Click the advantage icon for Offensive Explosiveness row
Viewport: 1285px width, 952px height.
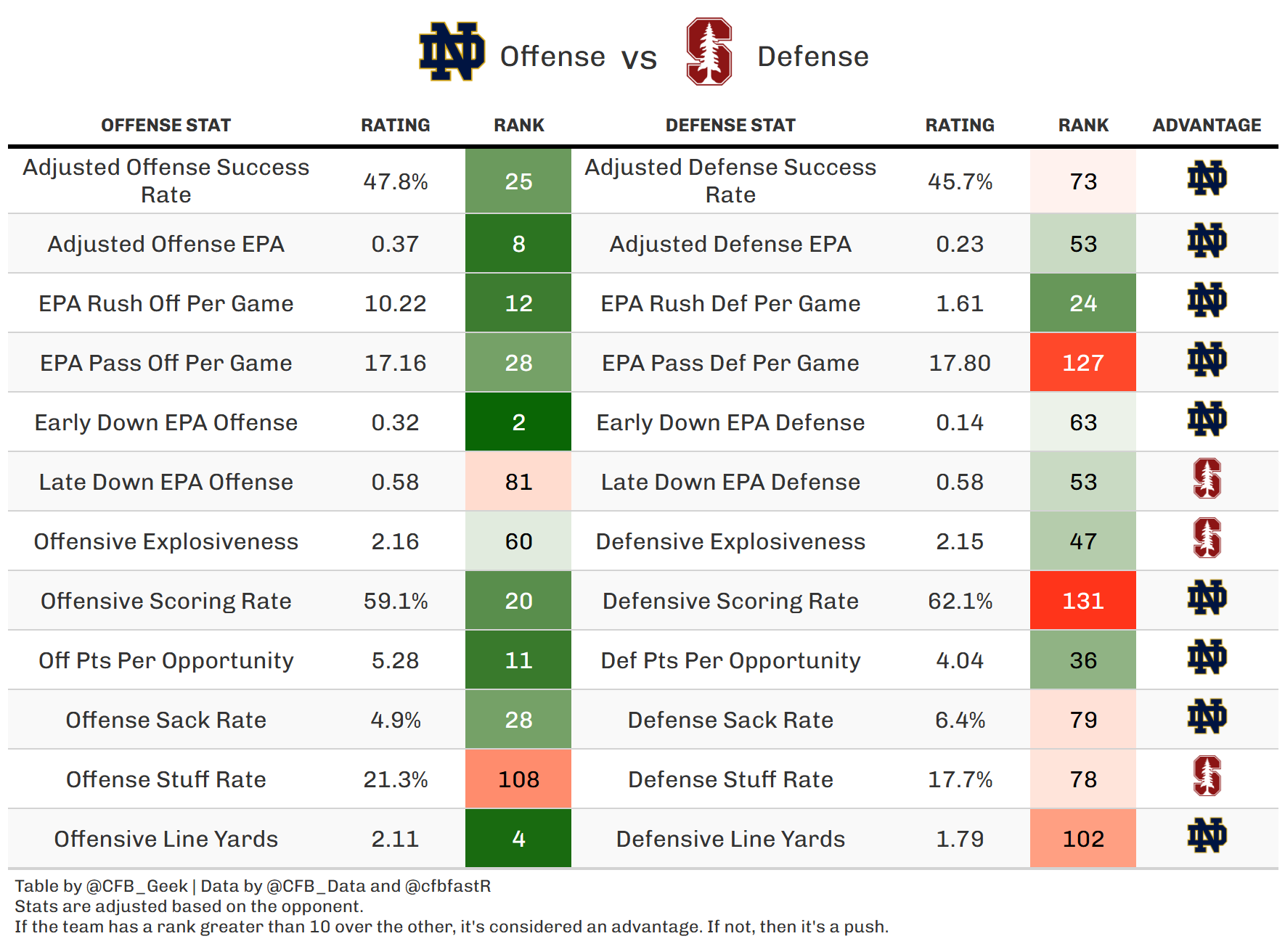click(x=1207, y=538)
